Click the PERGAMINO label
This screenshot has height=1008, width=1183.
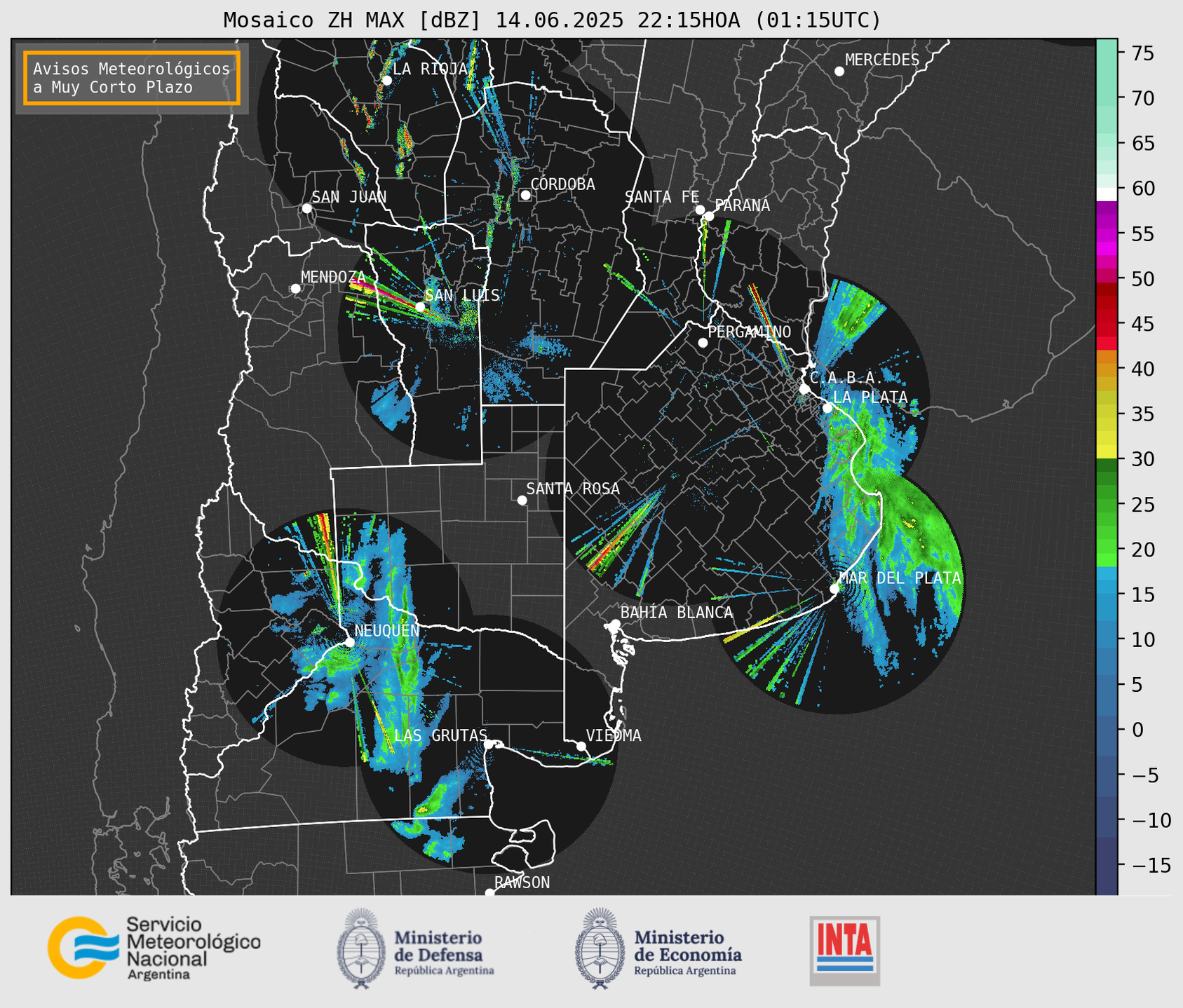750,332
